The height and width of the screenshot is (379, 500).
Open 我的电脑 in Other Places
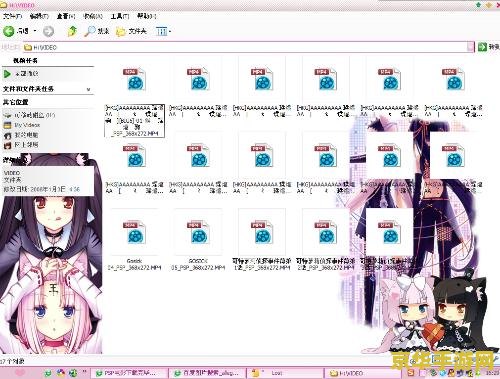21,135
